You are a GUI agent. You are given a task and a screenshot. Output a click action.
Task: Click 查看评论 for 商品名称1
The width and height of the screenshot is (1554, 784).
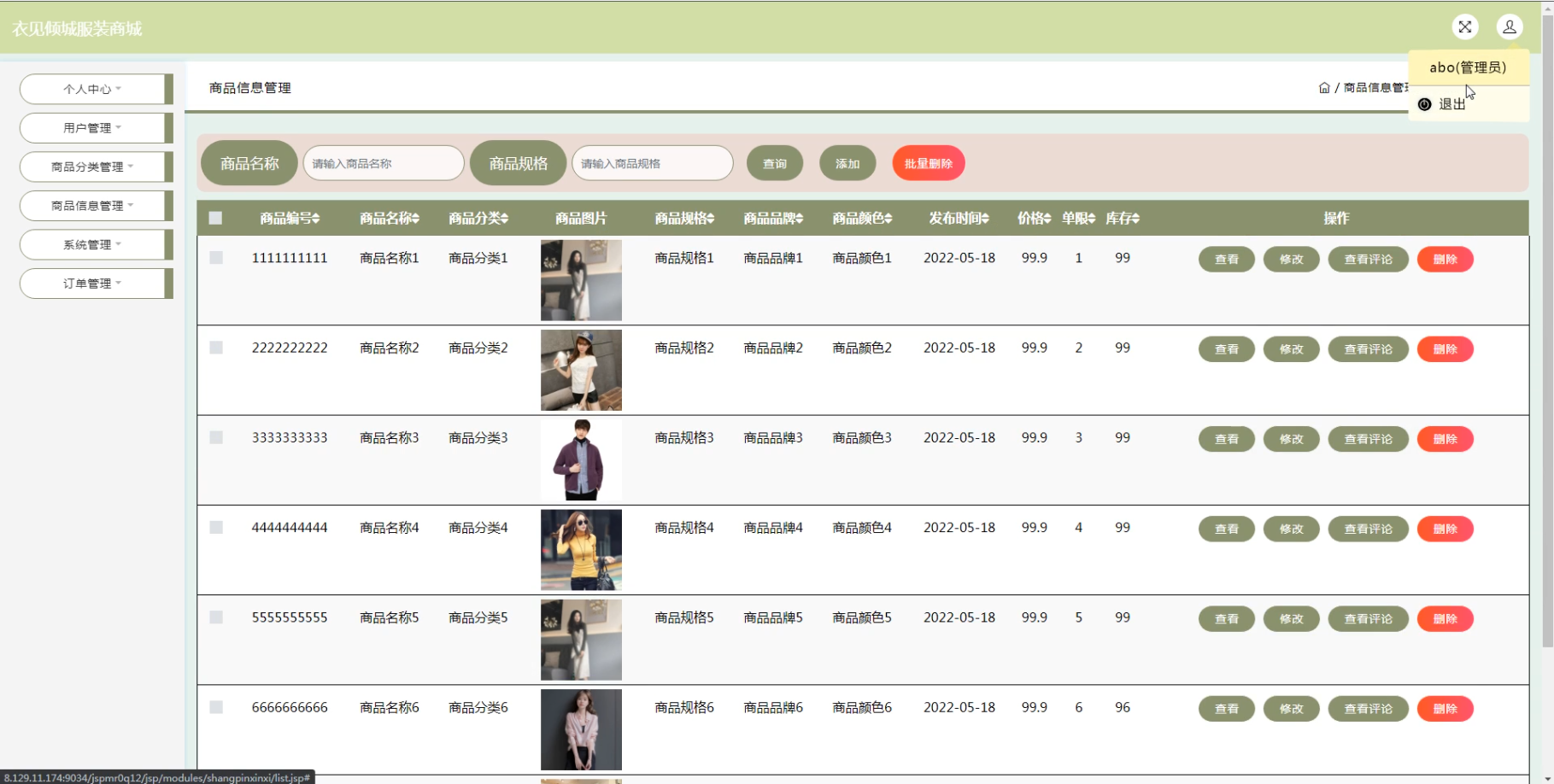point(1369,260)
